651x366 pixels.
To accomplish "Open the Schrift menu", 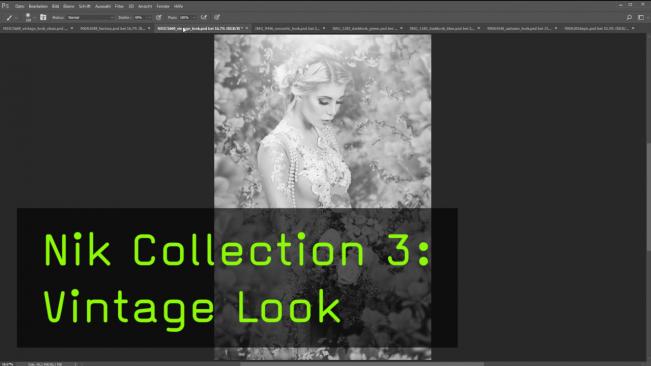I will coord(85,6).
